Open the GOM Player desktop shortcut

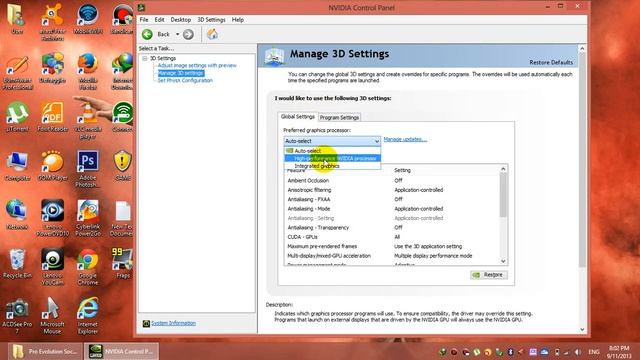tap(52, 166)
